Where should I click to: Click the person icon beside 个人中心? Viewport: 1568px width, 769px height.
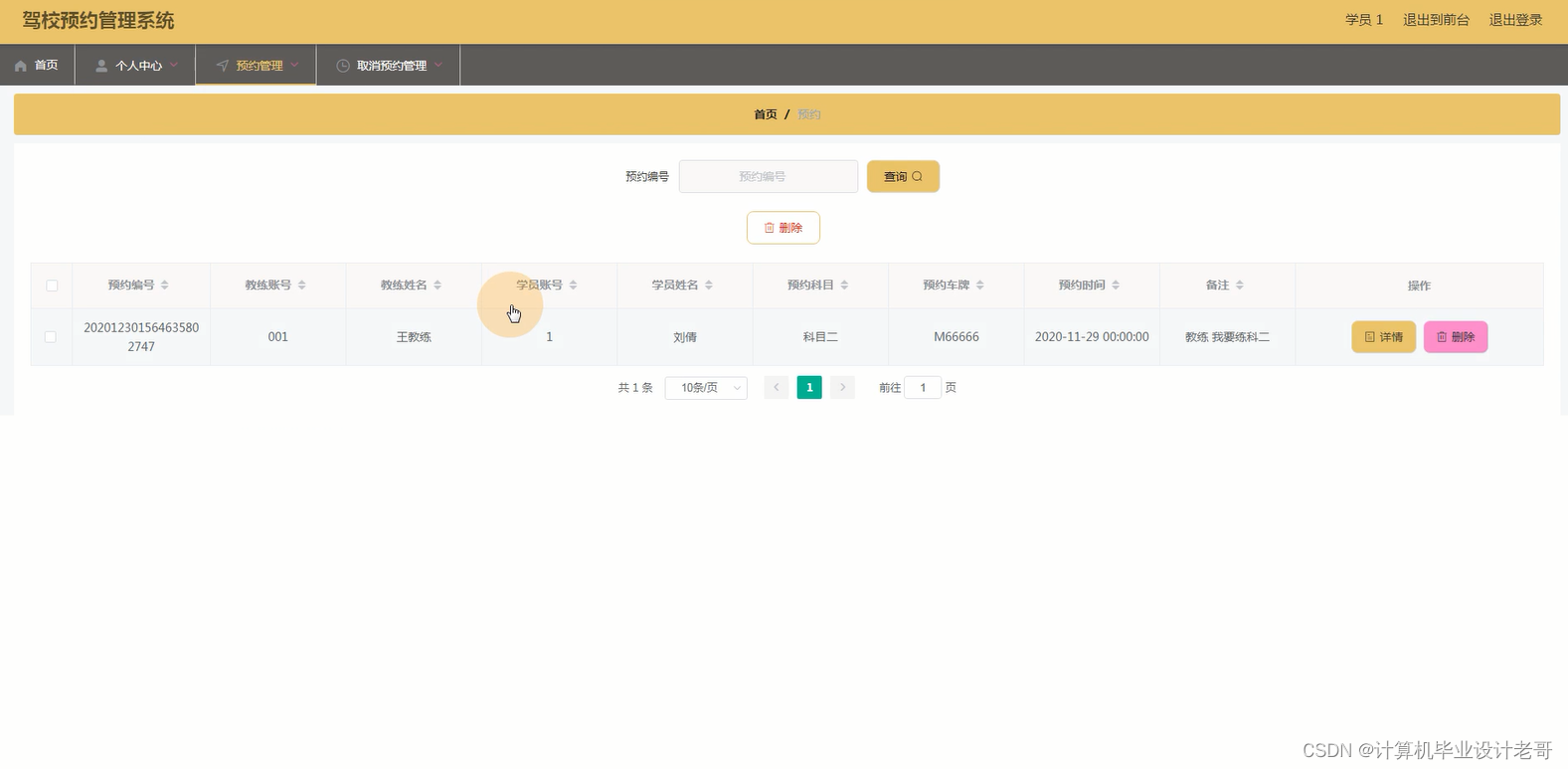click(101, 66)
